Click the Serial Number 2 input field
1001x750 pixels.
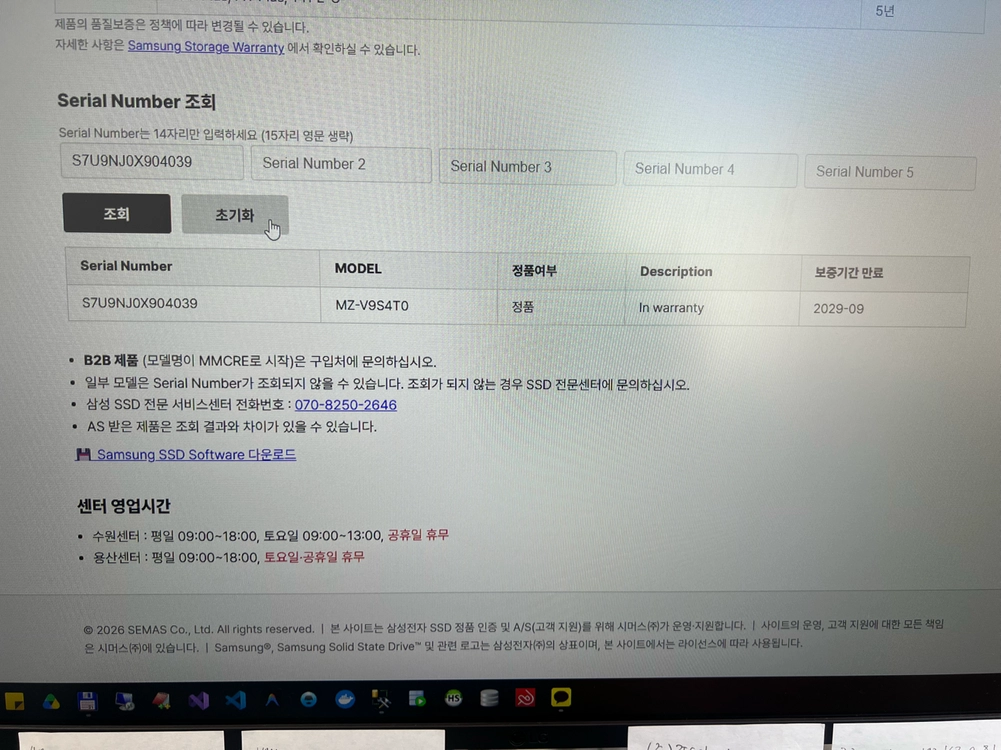click(342, 165)
